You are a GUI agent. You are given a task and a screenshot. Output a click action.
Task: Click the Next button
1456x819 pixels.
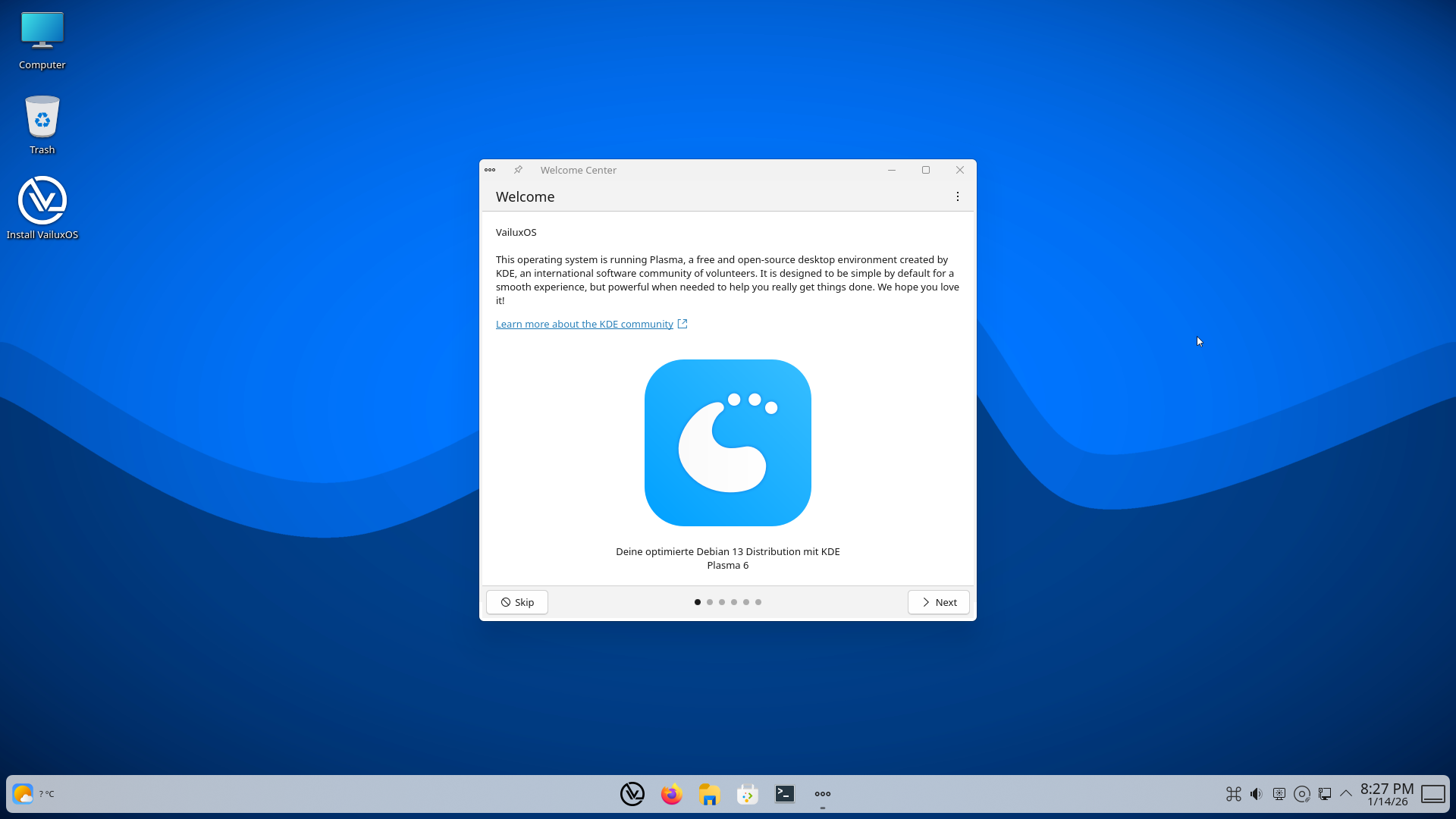tap(938, 602)
